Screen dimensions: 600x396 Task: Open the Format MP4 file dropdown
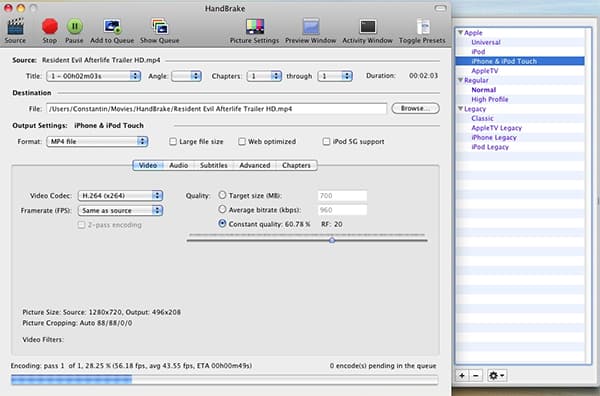(x=97, y=142)
